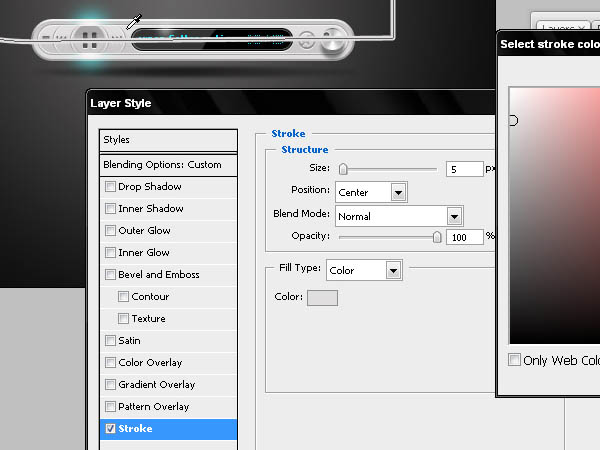Click the stroke Size slider handle
The width and height of the screenshot is (600, 450).
[343, 169]
